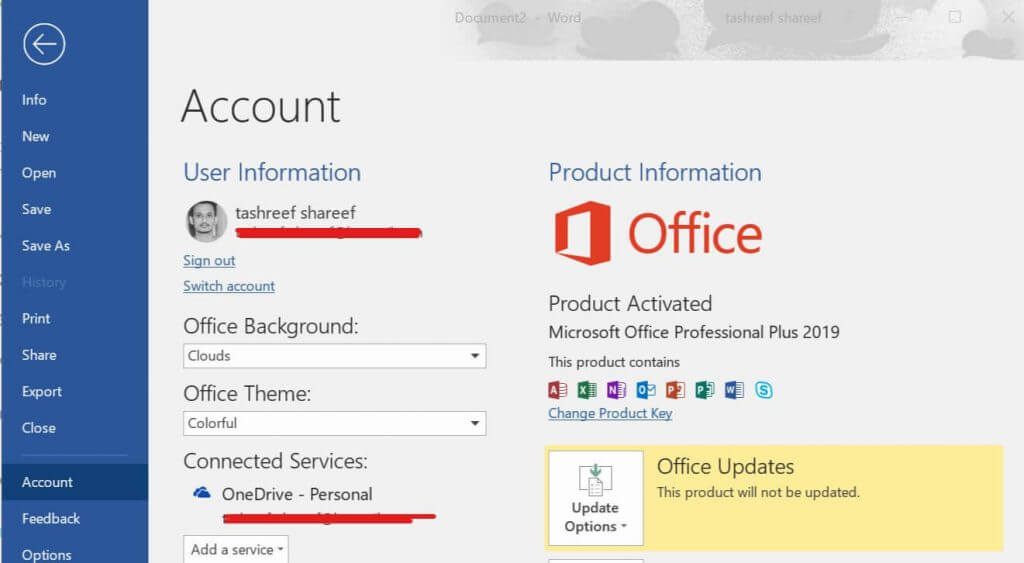Click the Sign out link
The width and height of the screenshot is (1024, 563).
click(209, 261)
